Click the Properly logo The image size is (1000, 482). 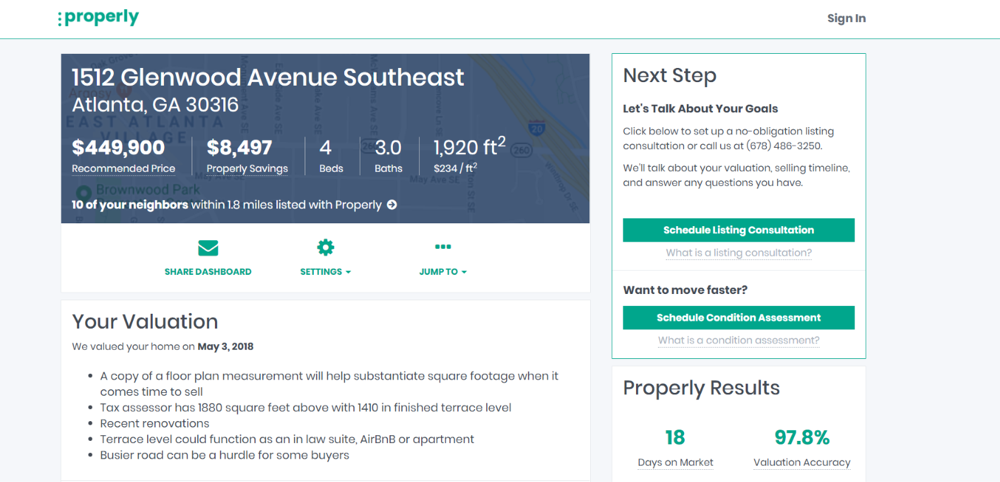98,18
